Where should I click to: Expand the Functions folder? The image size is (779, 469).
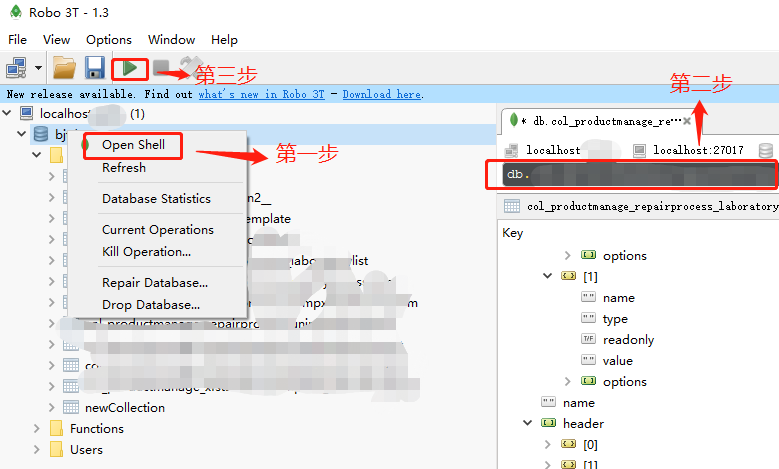(x=36, y=429)
